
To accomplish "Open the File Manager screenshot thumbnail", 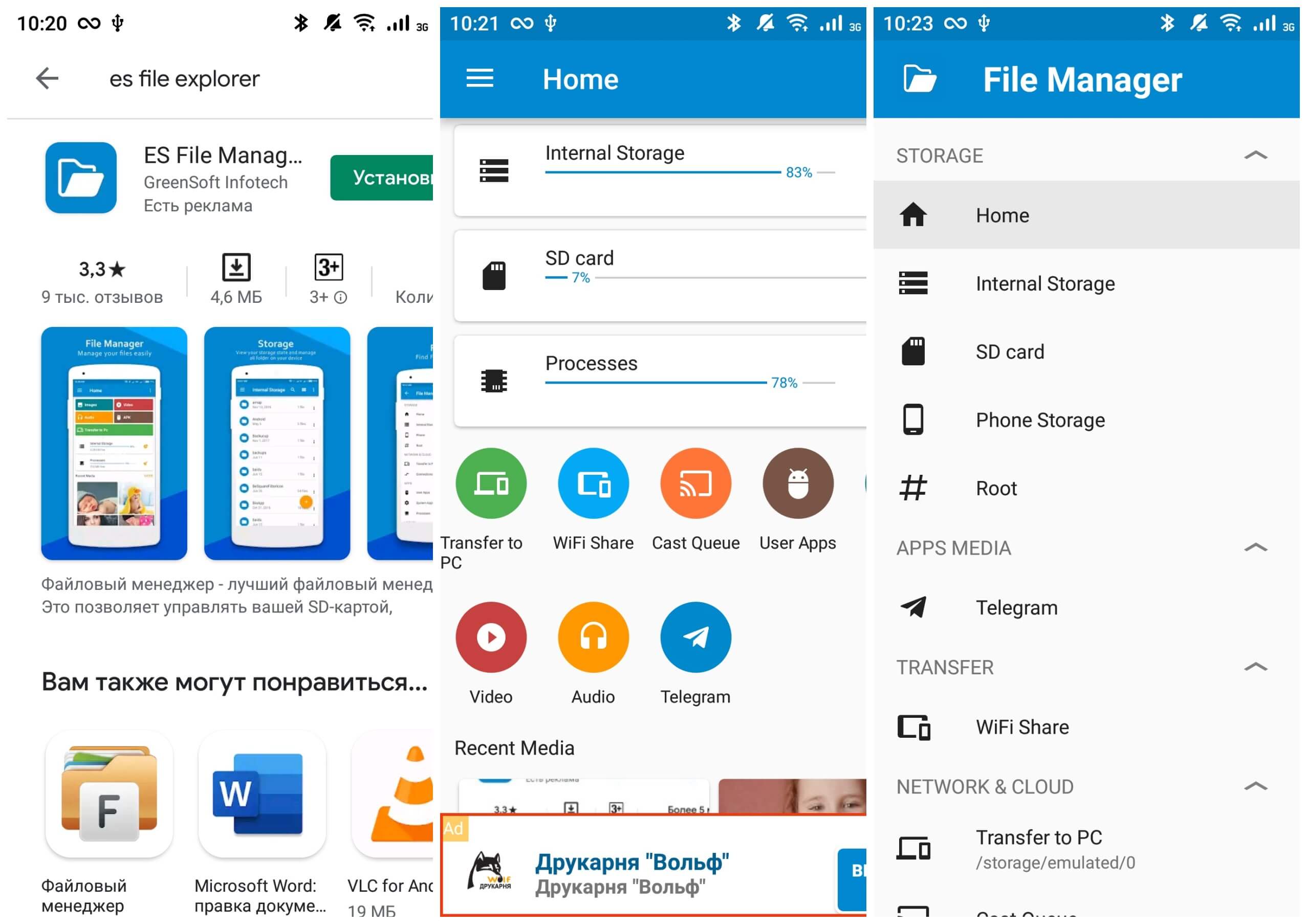I will [x=114, y=443].
